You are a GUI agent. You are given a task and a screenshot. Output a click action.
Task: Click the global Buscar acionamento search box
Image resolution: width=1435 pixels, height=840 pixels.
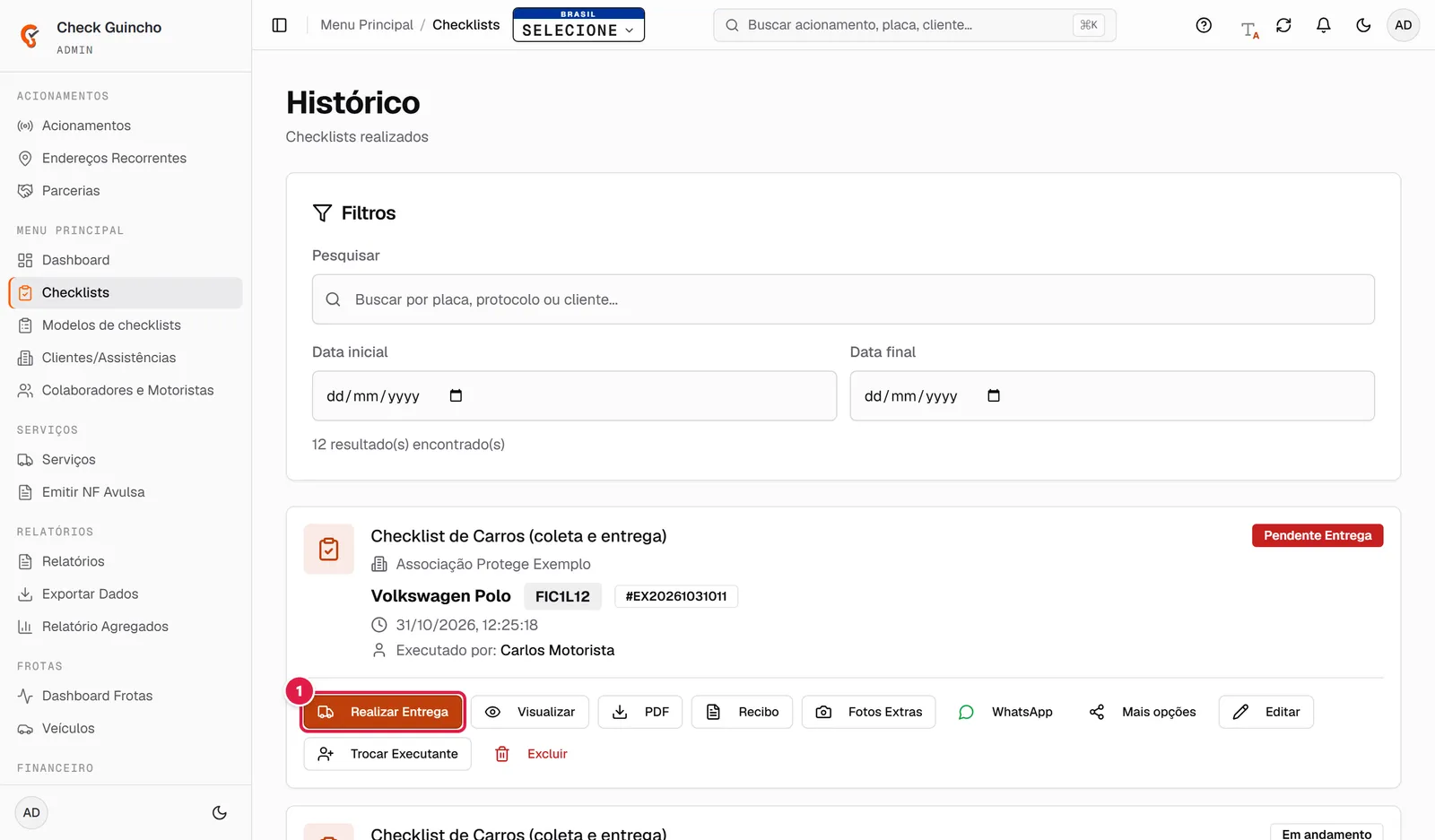coord(915,25)
